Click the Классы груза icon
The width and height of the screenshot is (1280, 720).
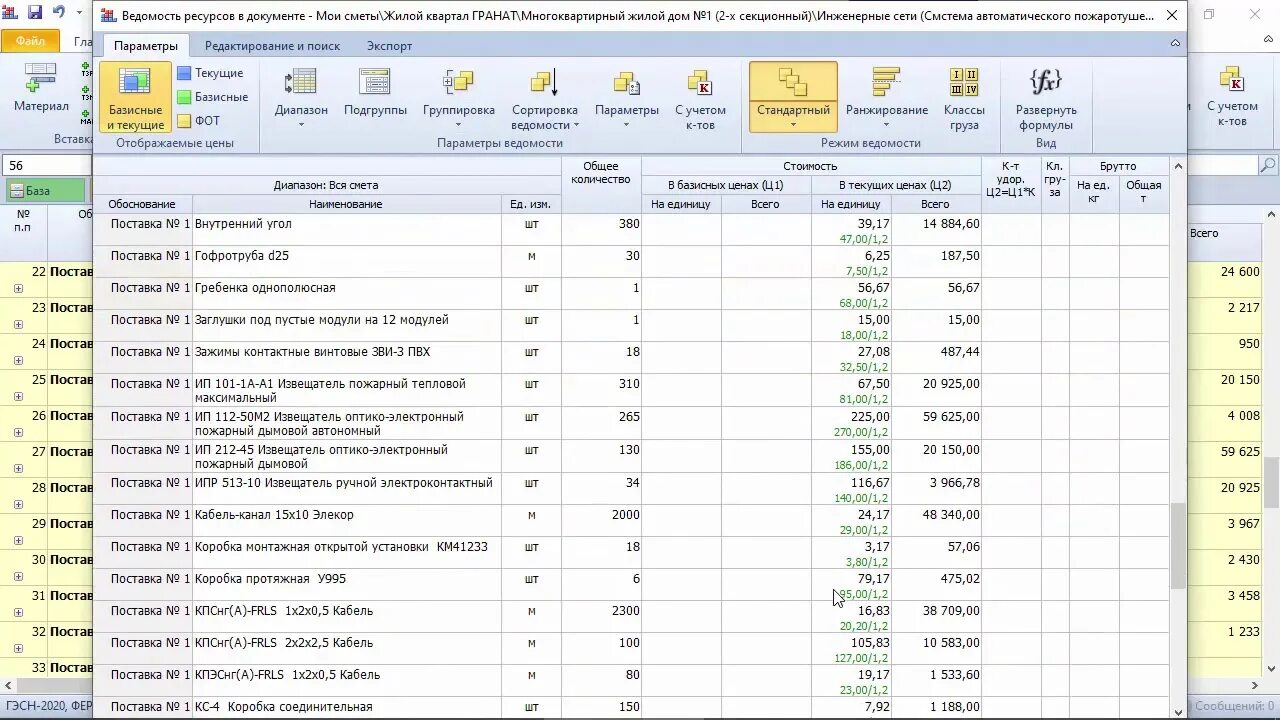click(964, 83)
